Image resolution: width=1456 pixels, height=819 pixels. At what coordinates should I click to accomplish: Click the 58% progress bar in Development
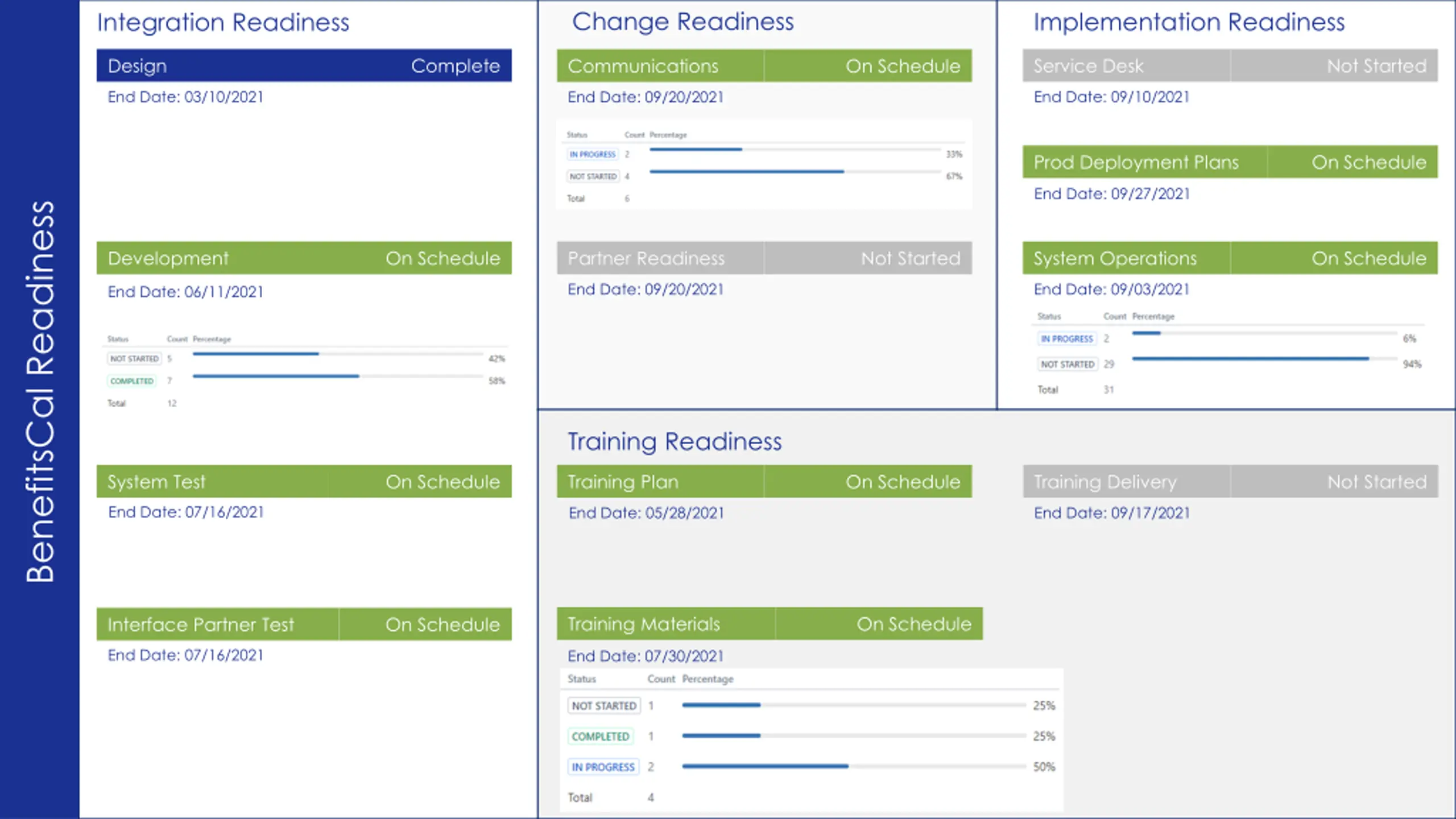point(338,376)
